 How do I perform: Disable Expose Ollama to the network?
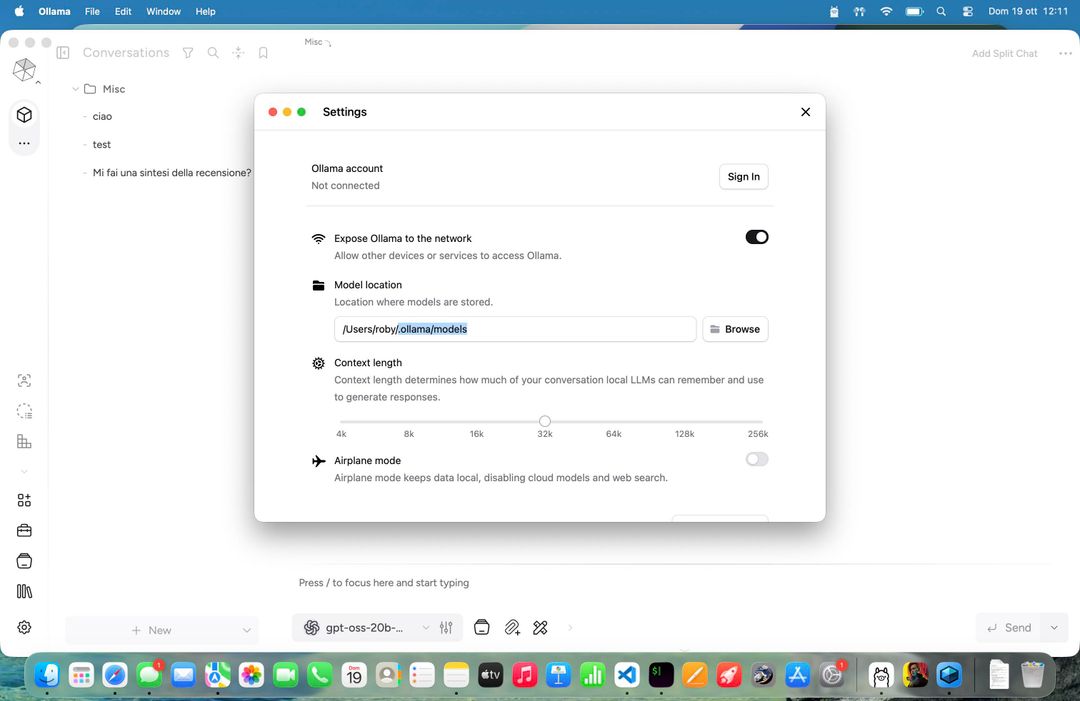tap(757, 237)
